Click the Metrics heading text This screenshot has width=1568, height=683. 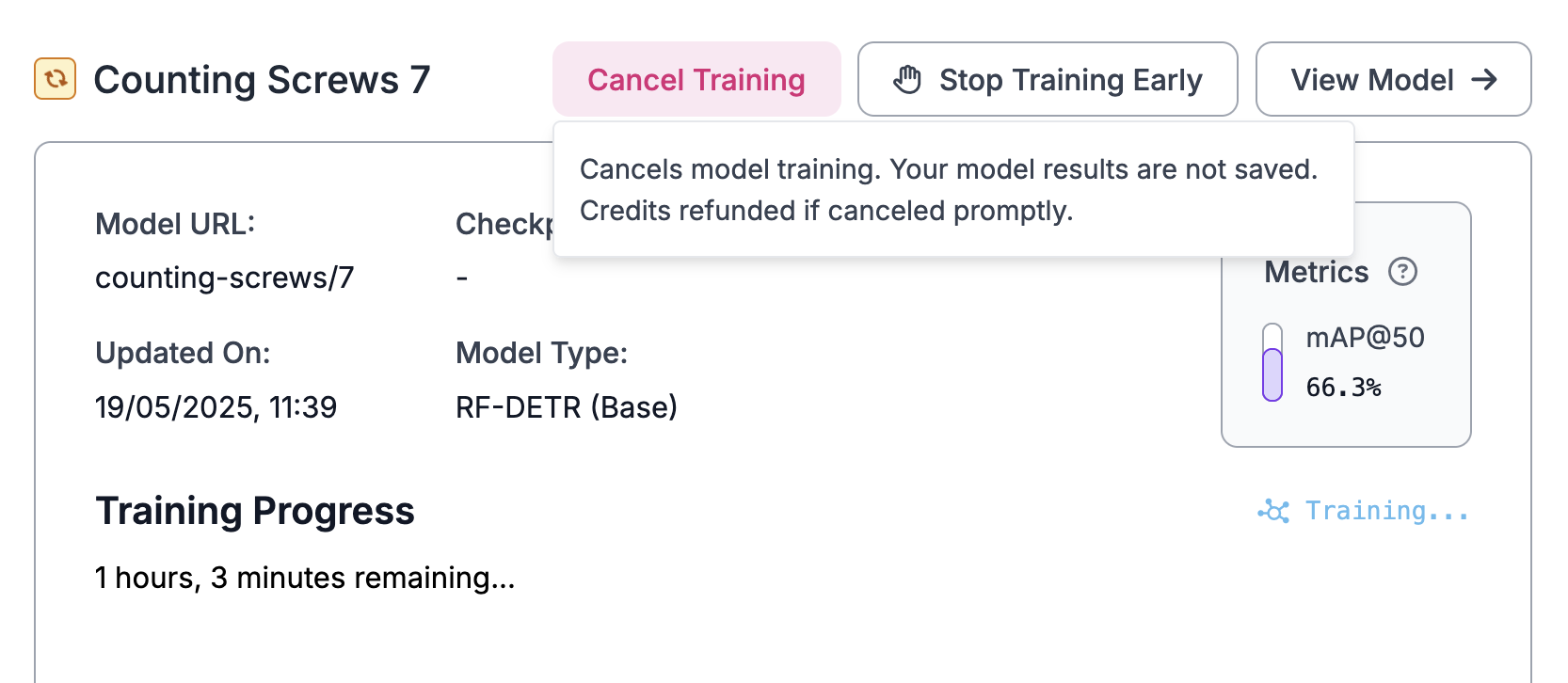[1316, 272]
